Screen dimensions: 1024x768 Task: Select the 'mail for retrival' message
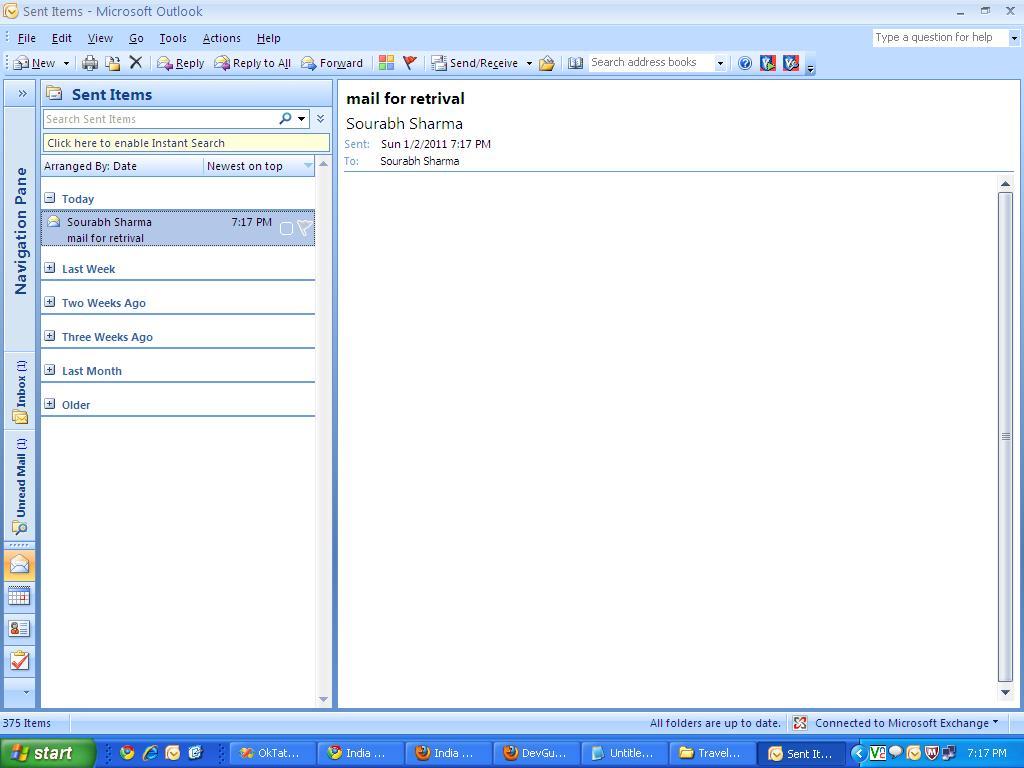pyautogui.click(x=178, y=229)
